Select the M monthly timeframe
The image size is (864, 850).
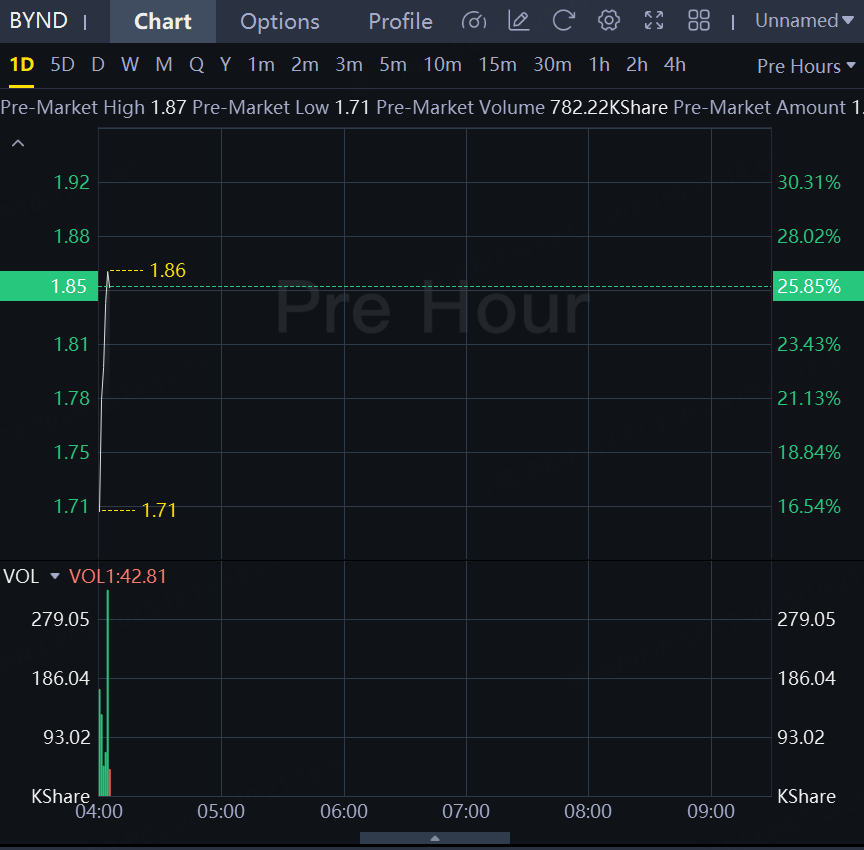click(164, 65)
